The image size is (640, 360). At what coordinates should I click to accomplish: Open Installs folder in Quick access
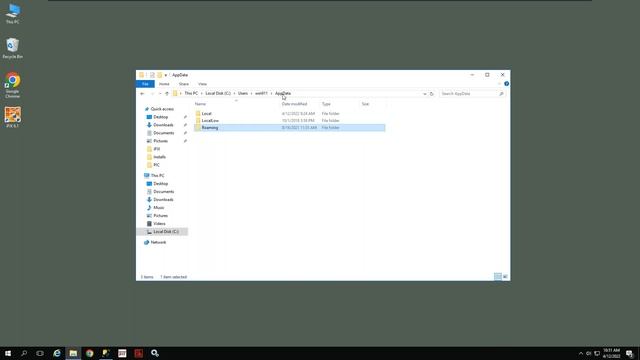pyautogui.click(x=160, y=157)
